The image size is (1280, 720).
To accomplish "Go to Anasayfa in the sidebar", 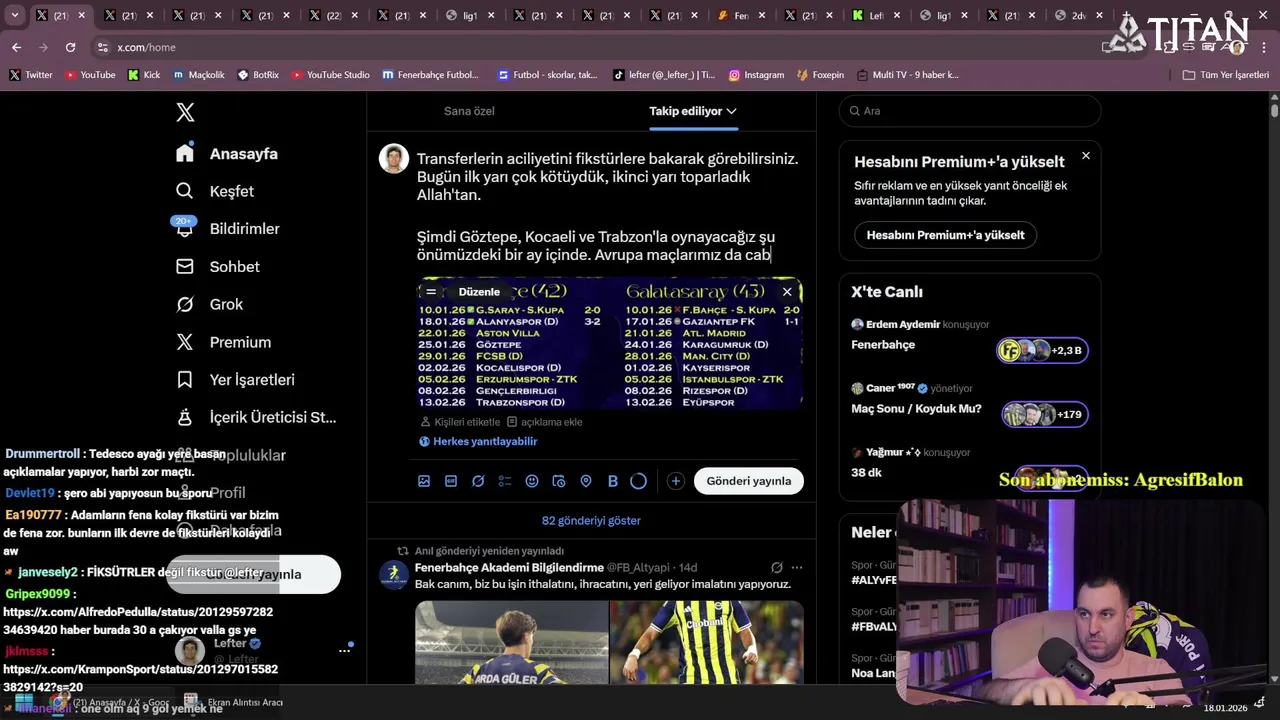I will [227, 154].
